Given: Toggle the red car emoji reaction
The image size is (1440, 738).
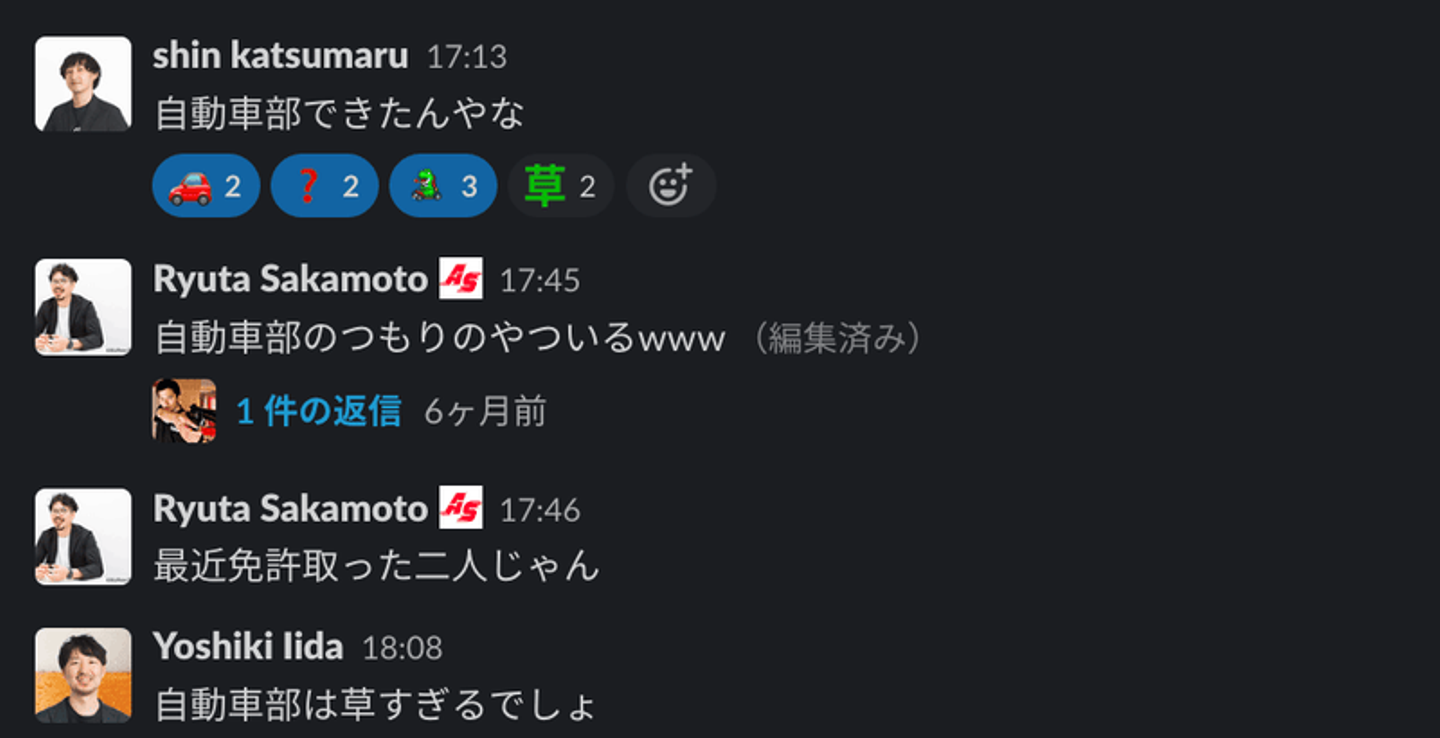Looking at the screenshot, I should click(x=206, y=186).
